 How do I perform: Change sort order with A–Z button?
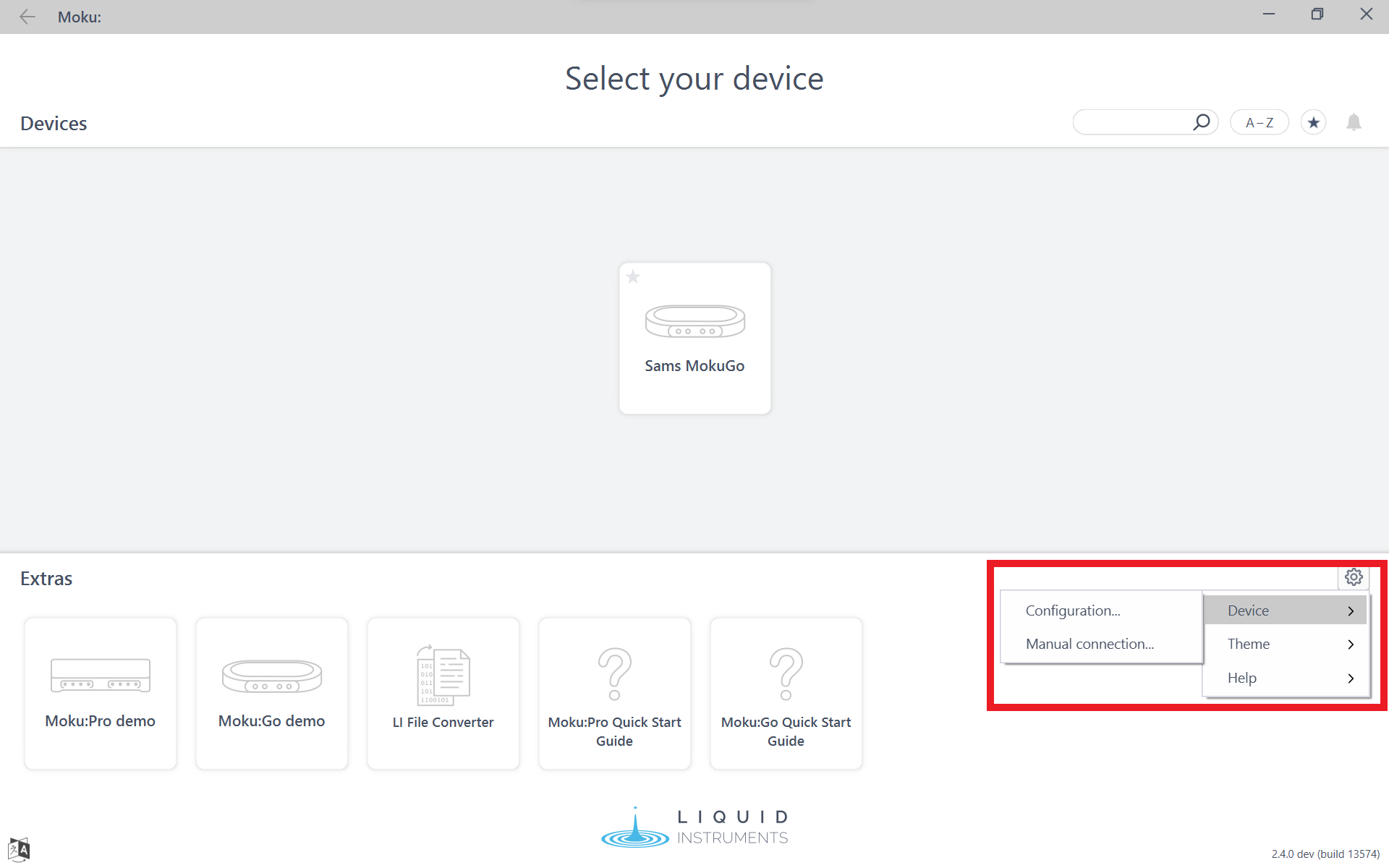(x=1260, y=122)
